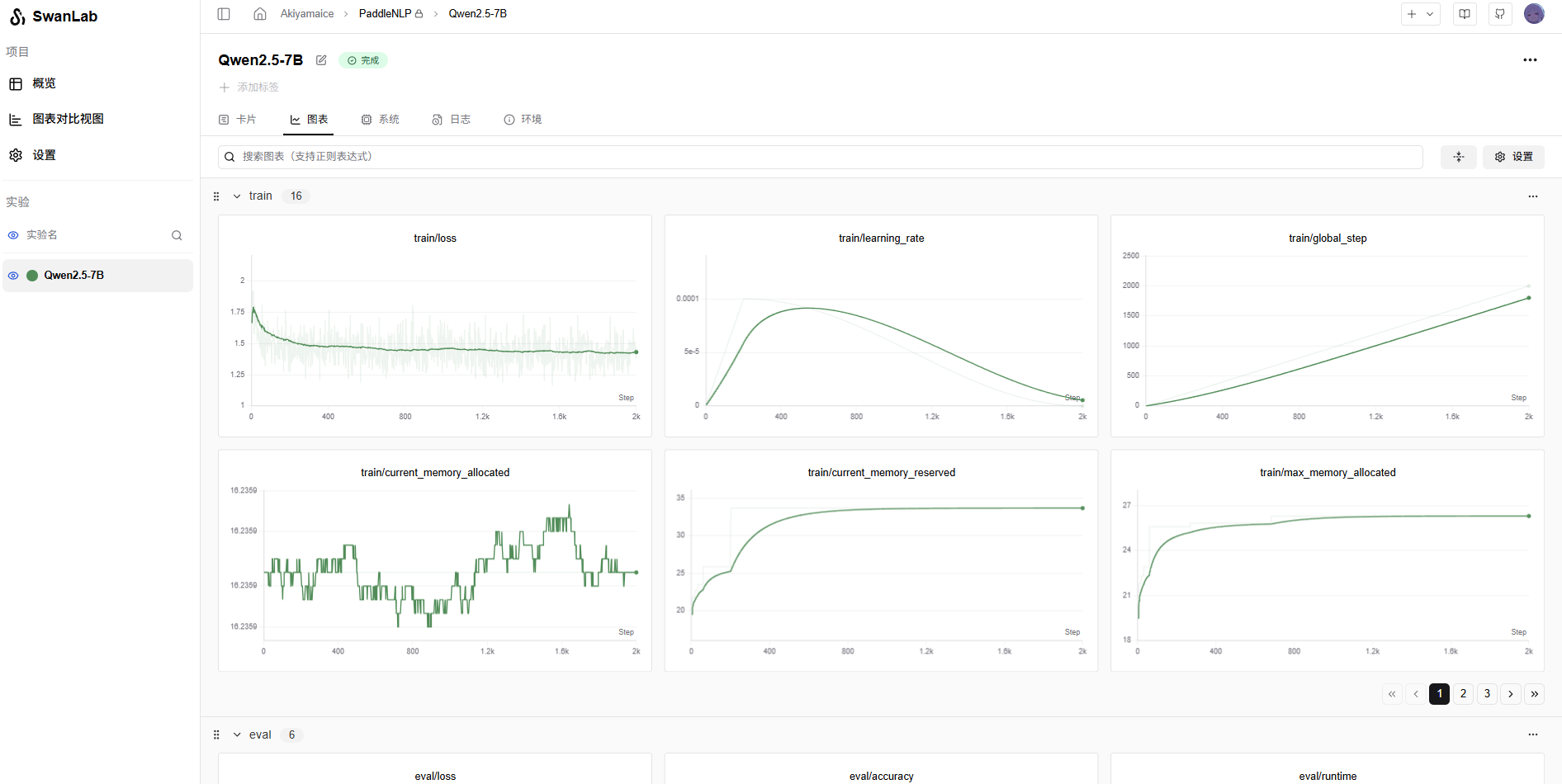
Task: Switch to the 环境 tab
Action: [x=523, y=120]
